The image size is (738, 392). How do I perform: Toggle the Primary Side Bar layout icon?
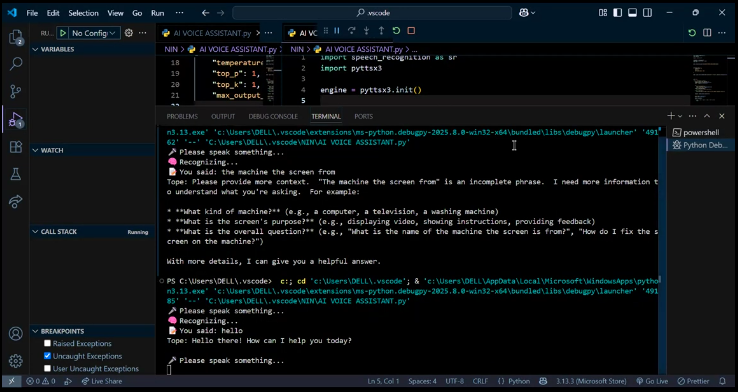click(x=618, y=13)
